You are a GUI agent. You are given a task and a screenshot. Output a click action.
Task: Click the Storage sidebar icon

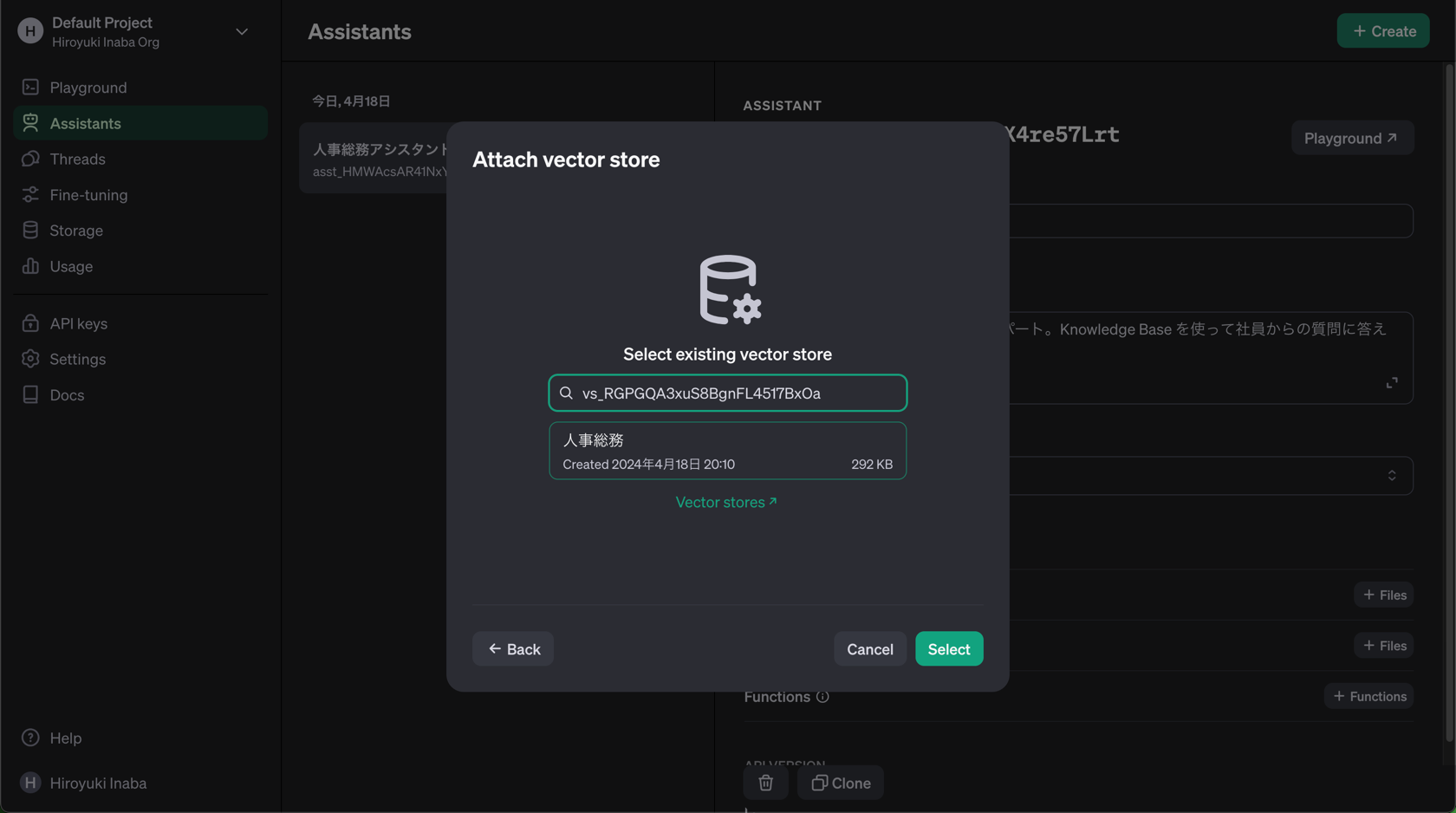point(30,230)
